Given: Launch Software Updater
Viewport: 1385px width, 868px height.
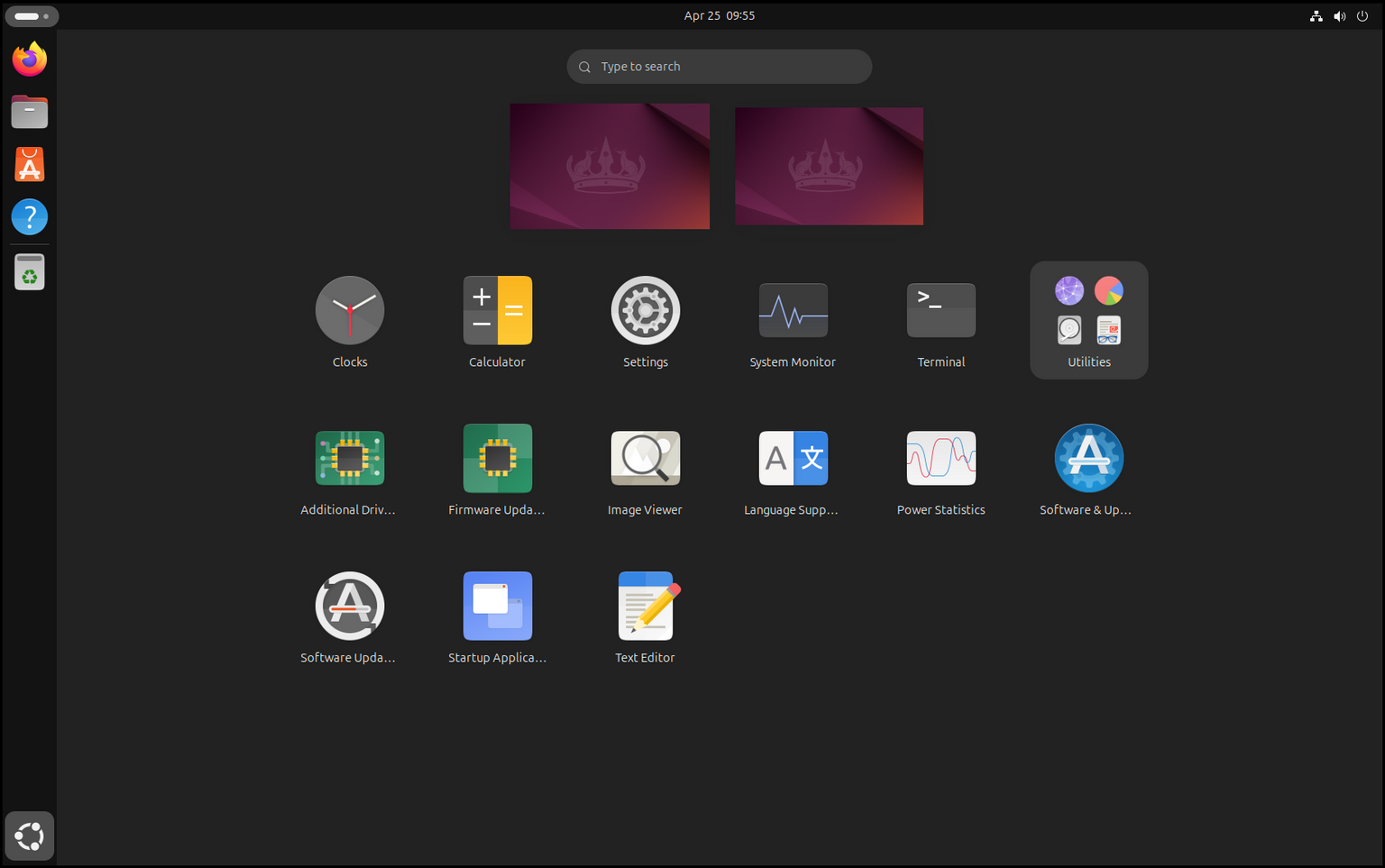Looking at the screenshot, I should tap(350, 607).
